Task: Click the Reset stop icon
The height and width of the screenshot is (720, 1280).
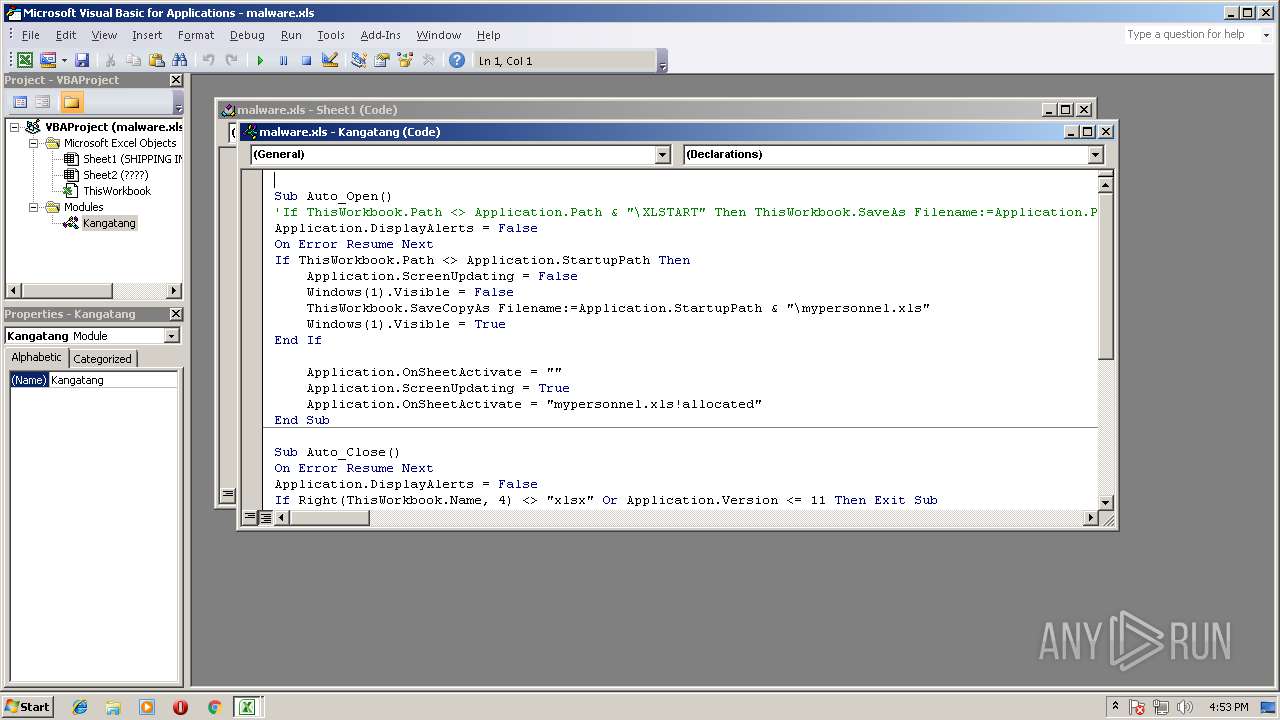Action: pyautogui.click(x=306, y=61)
